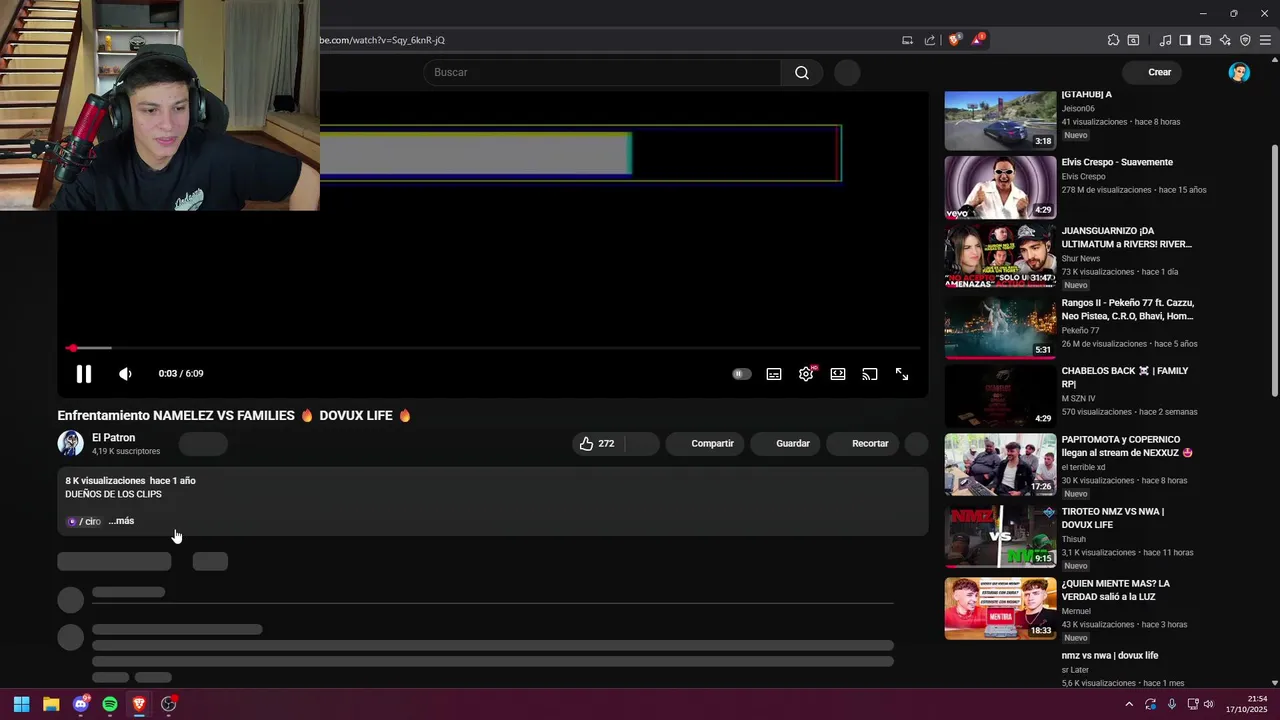The height and width of the screenshot is (720, 1280).
Task: Open OBS Studio from the taskbar
Action: [x=168, y=704]
